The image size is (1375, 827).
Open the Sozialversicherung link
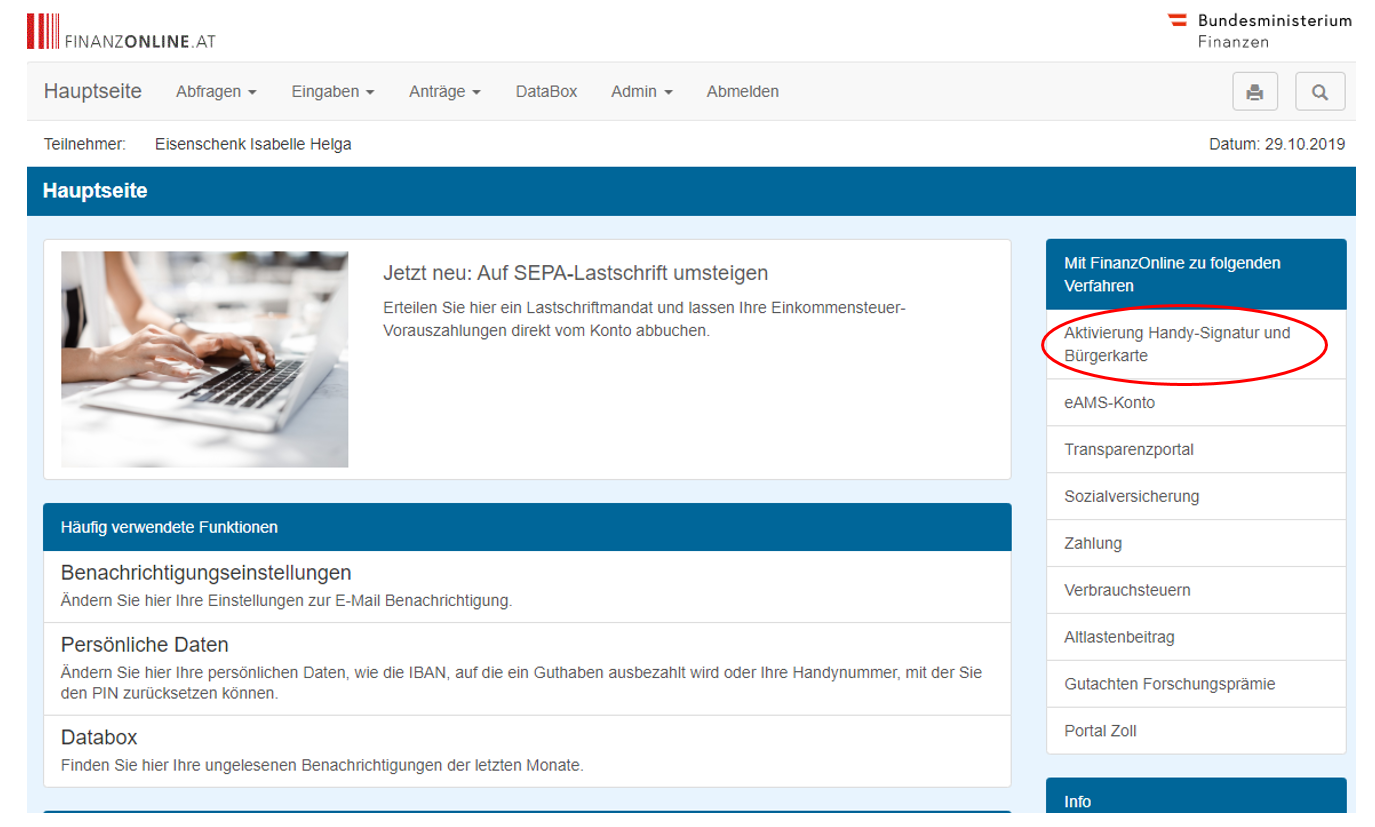[1131, 497]
